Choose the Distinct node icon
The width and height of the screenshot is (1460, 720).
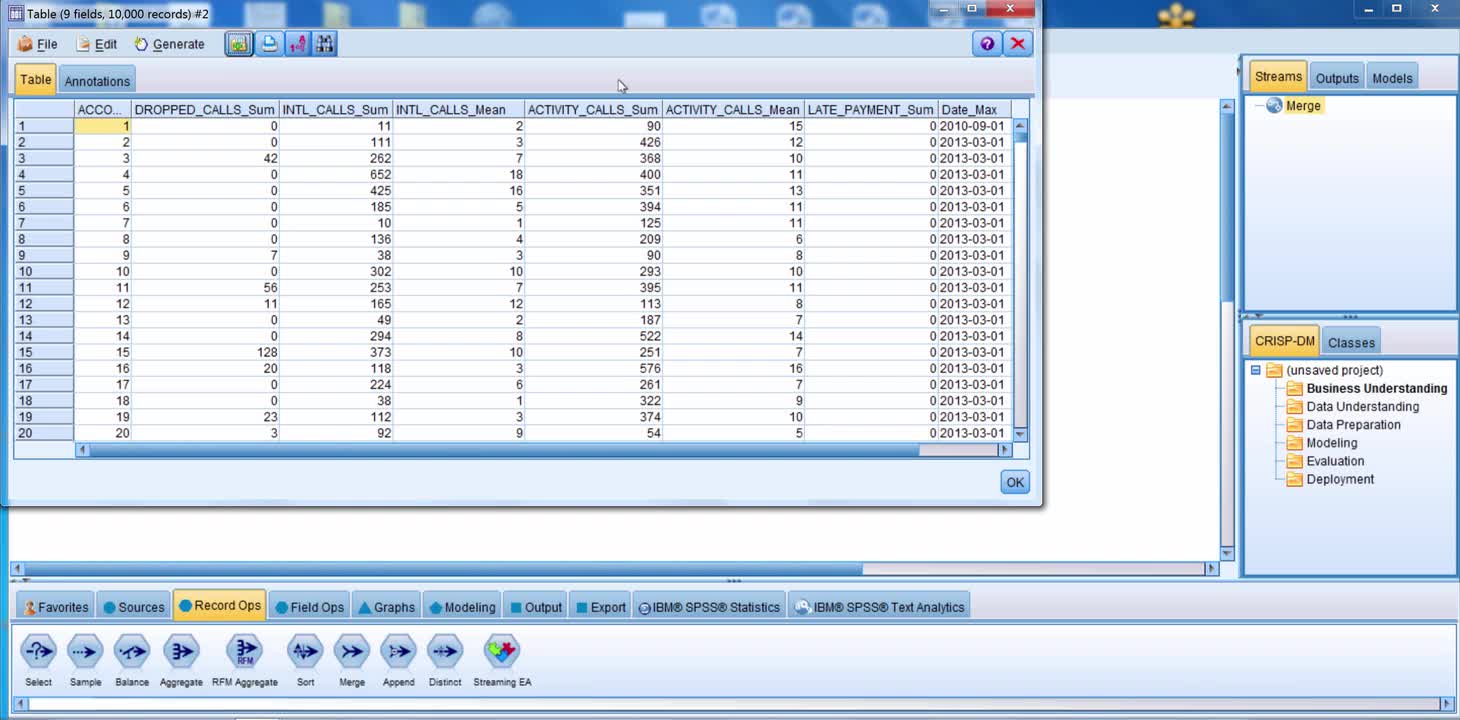445,652
